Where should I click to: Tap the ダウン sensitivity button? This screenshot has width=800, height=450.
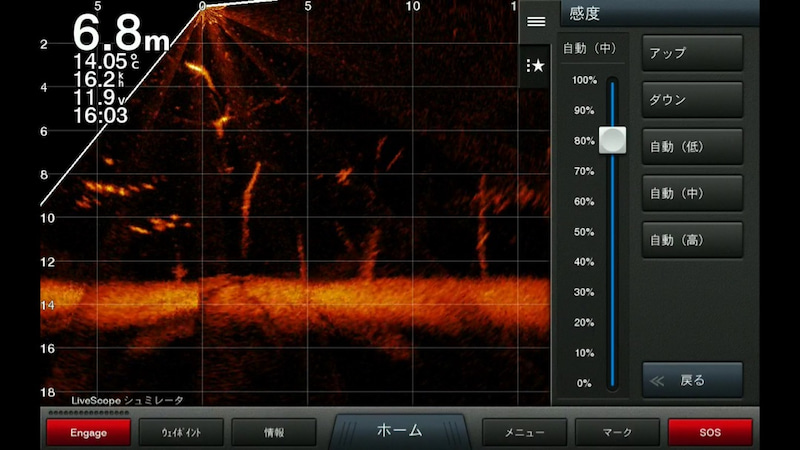point(692,100)
